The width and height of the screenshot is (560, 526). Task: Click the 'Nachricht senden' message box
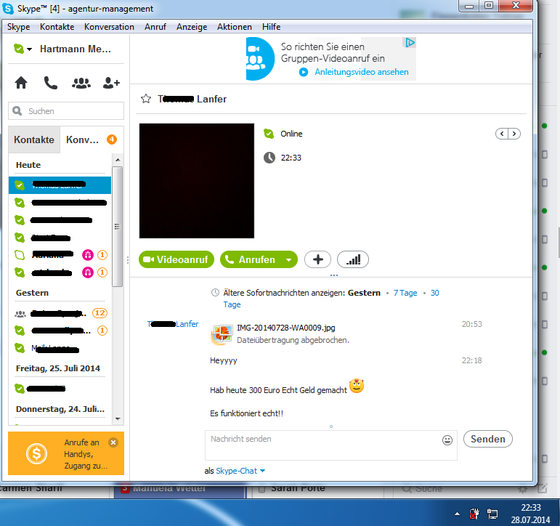[331, 445]
